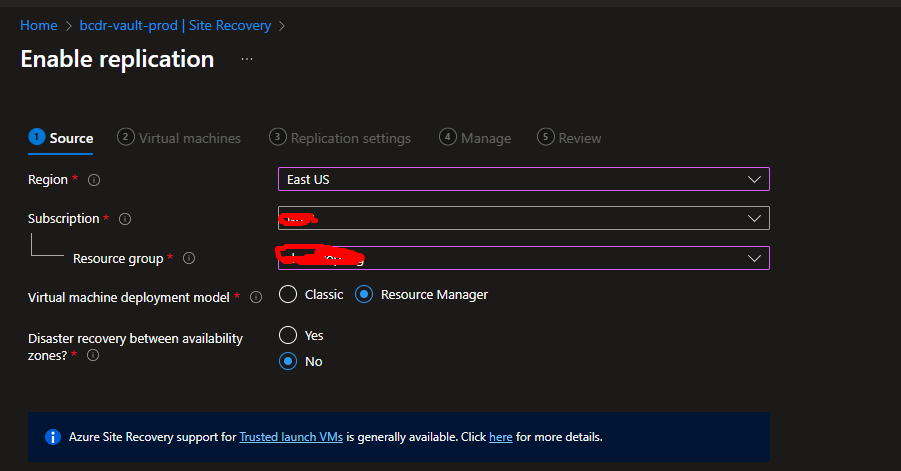The height and width of the screenshot is (471, 901).
Task: Choose Yes for disaster recovery between zones
Action: 288,335
